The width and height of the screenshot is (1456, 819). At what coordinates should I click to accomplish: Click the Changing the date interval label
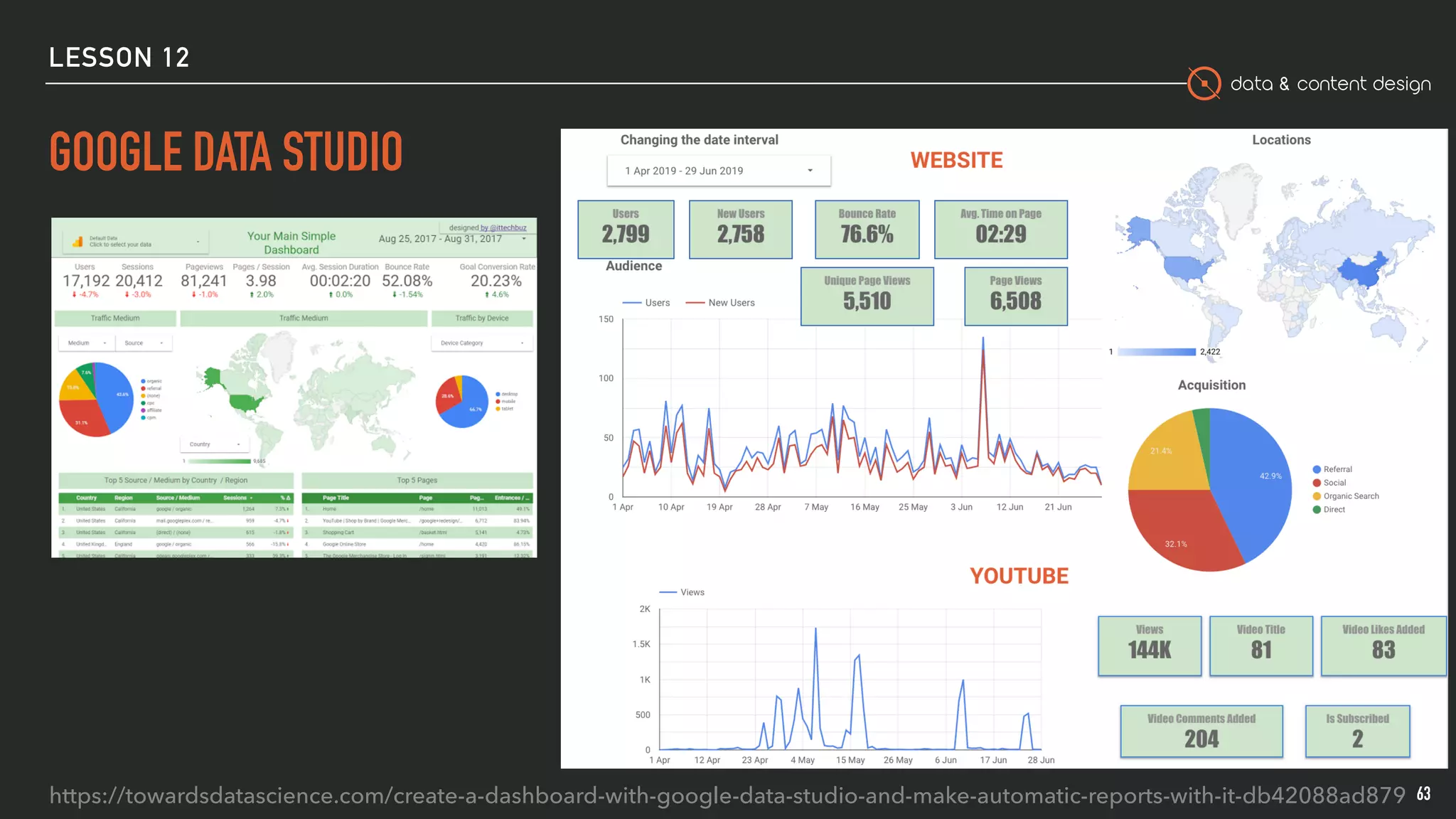point(700,140)
